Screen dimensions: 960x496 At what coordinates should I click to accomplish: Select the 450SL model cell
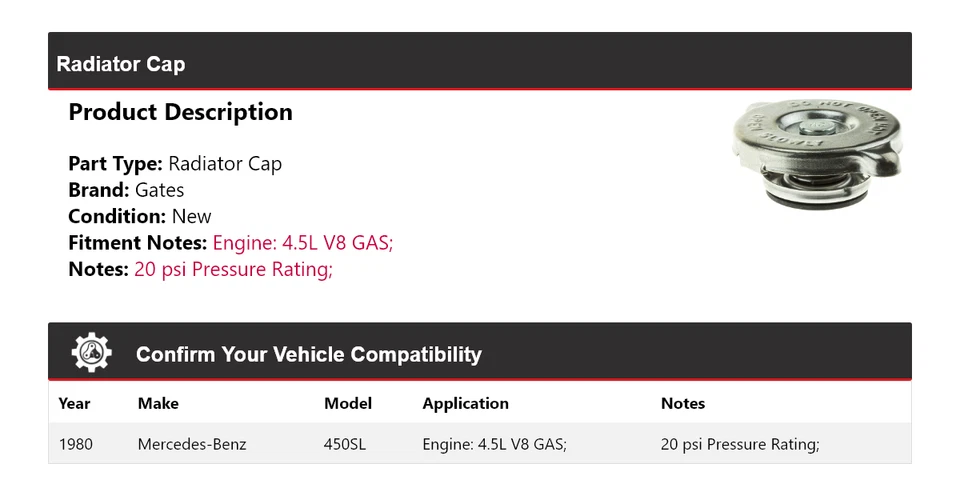tap(345, 444)
